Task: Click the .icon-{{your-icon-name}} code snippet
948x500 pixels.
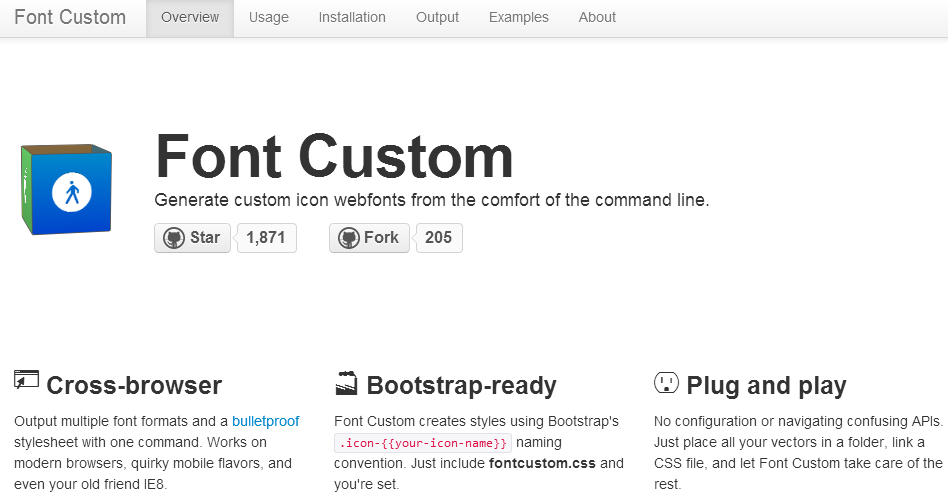Action: [x=423, y=443]
